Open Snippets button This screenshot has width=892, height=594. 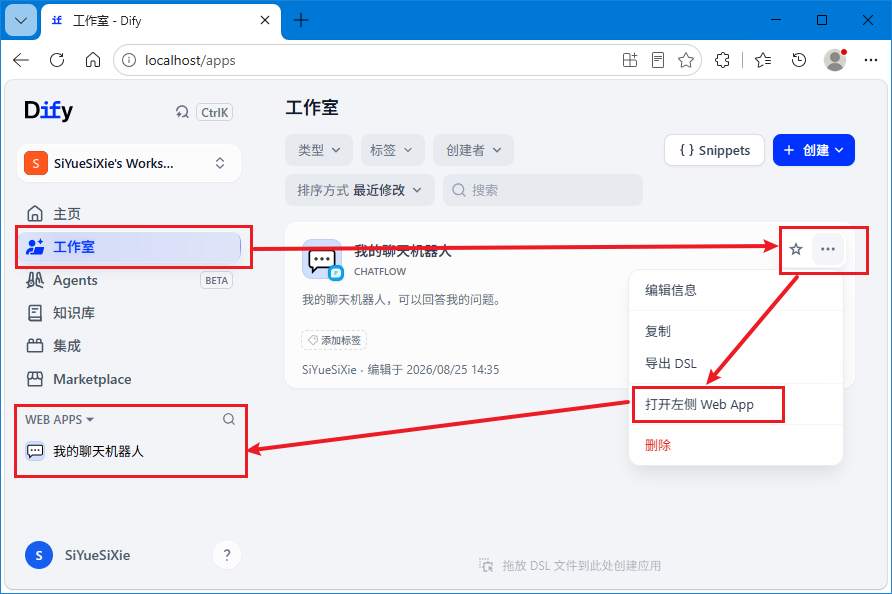[x=715, y=150]
